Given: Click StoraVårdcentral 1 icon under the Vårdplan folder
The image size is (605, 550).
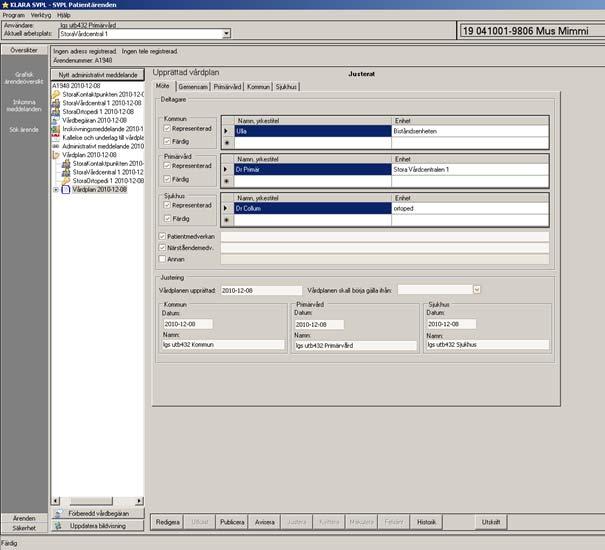Looking at the screenshot, I should (x=66, y=172).
